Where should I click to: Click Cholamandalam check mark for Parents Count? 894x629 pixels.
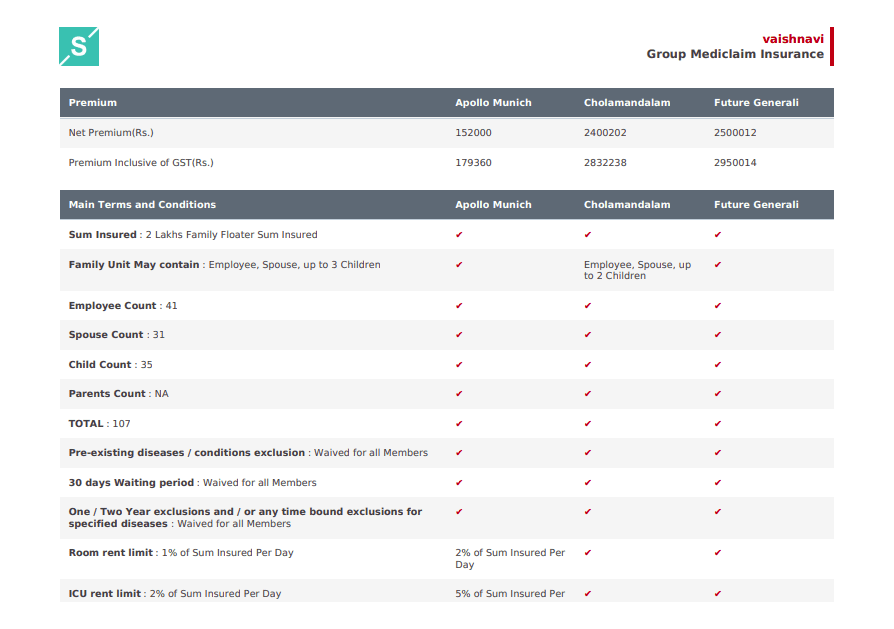[x=588, y=393]
